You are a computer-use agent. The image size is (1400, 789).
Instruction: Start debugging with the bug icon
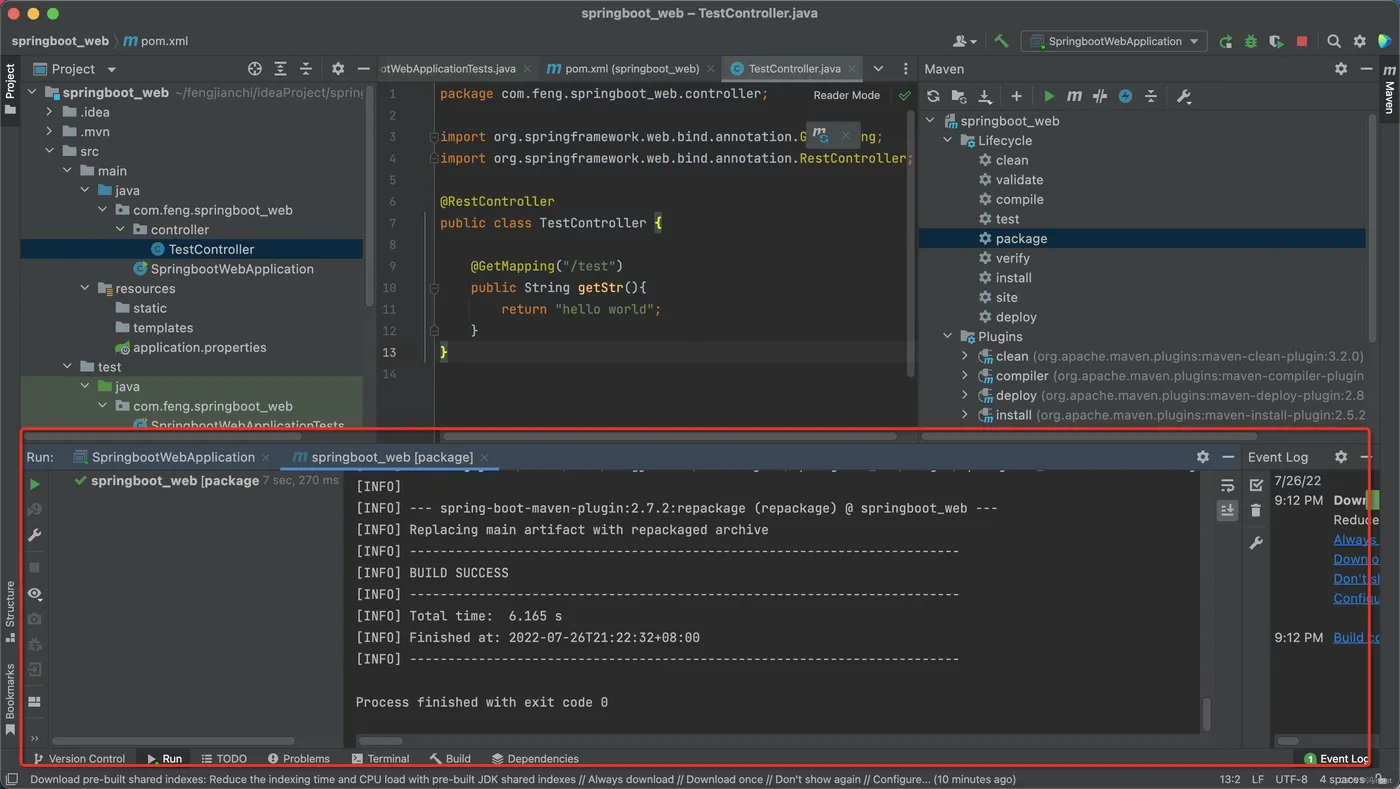click(x=1251, y=41)
